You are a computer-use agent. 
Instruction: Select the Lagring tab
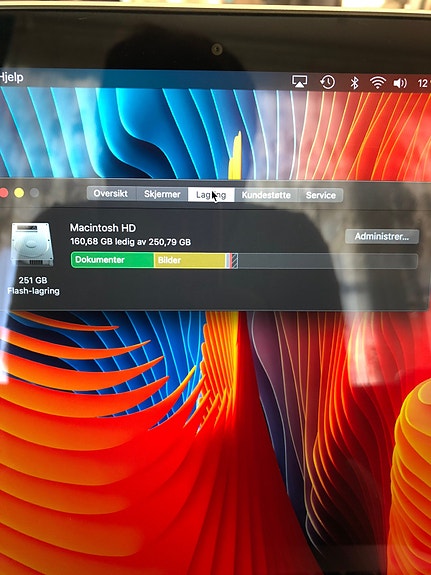(x=211, y=195)
